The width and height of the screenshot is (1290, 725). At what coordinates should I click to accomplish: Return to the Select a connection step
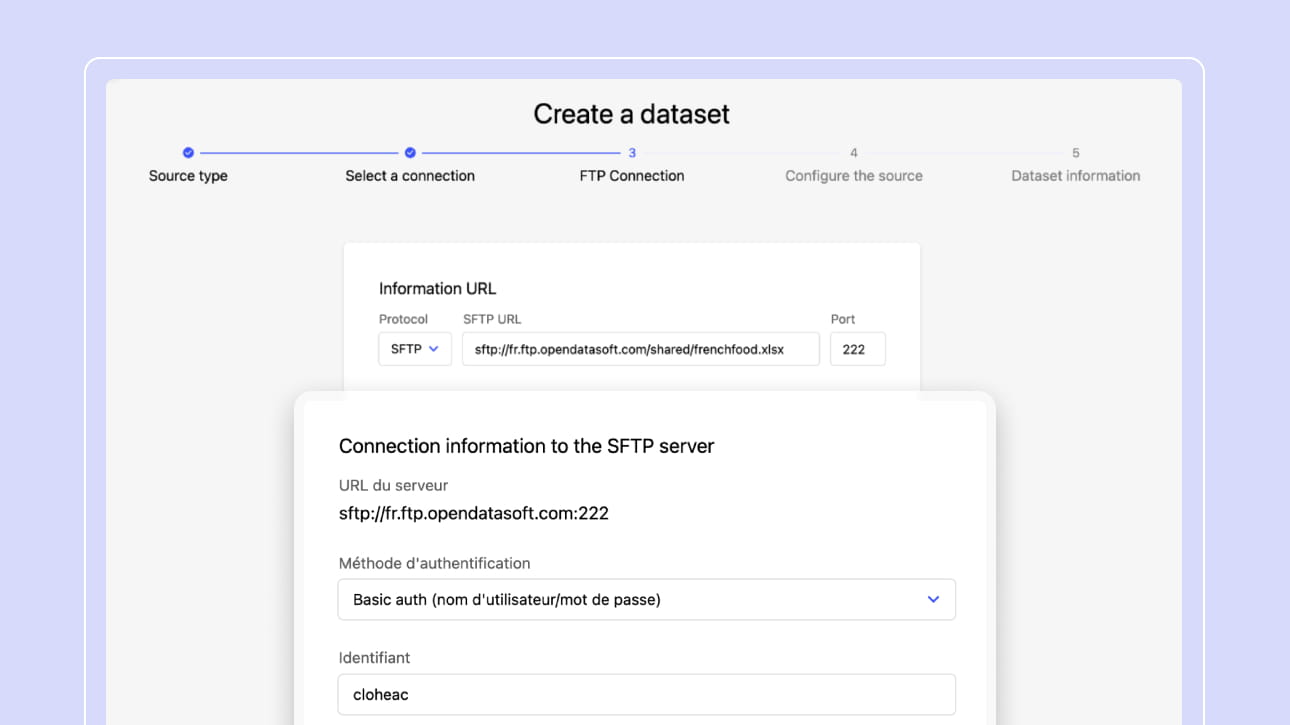pos(410,176)
